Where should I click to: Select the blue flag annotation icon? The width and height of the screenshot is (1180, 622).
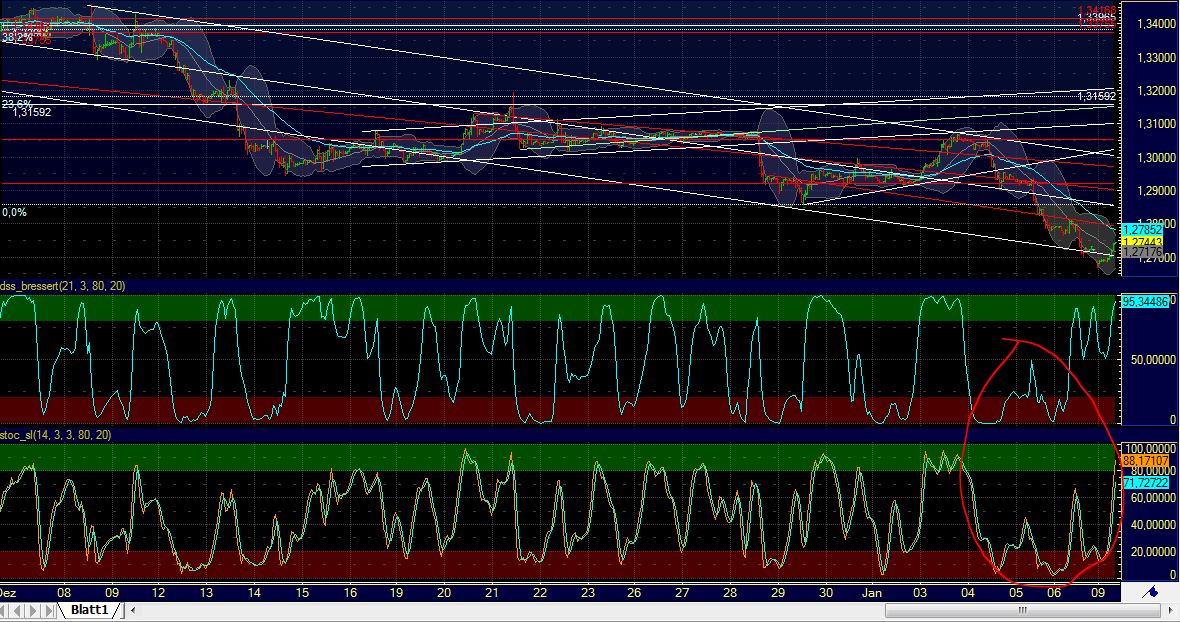[x=1150, y=592]
